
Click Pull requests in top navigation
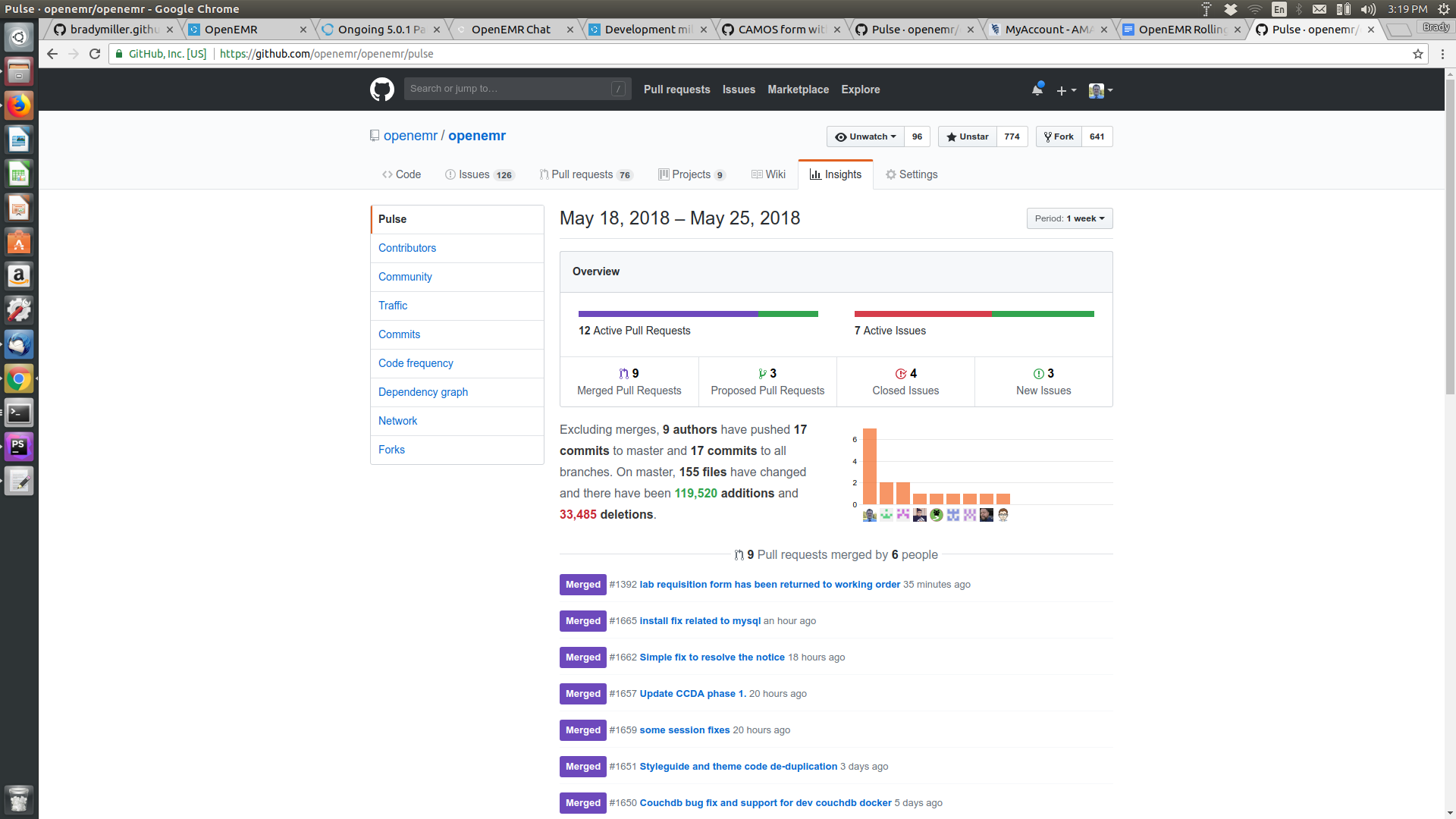676,89
